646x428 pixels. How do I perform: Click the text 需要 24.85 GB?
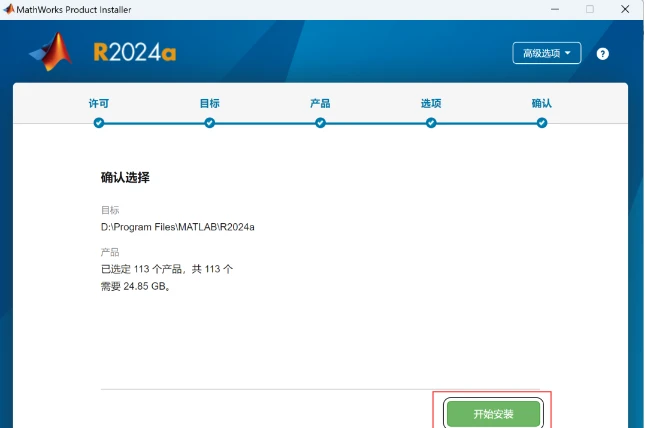[x=136, y=286]
